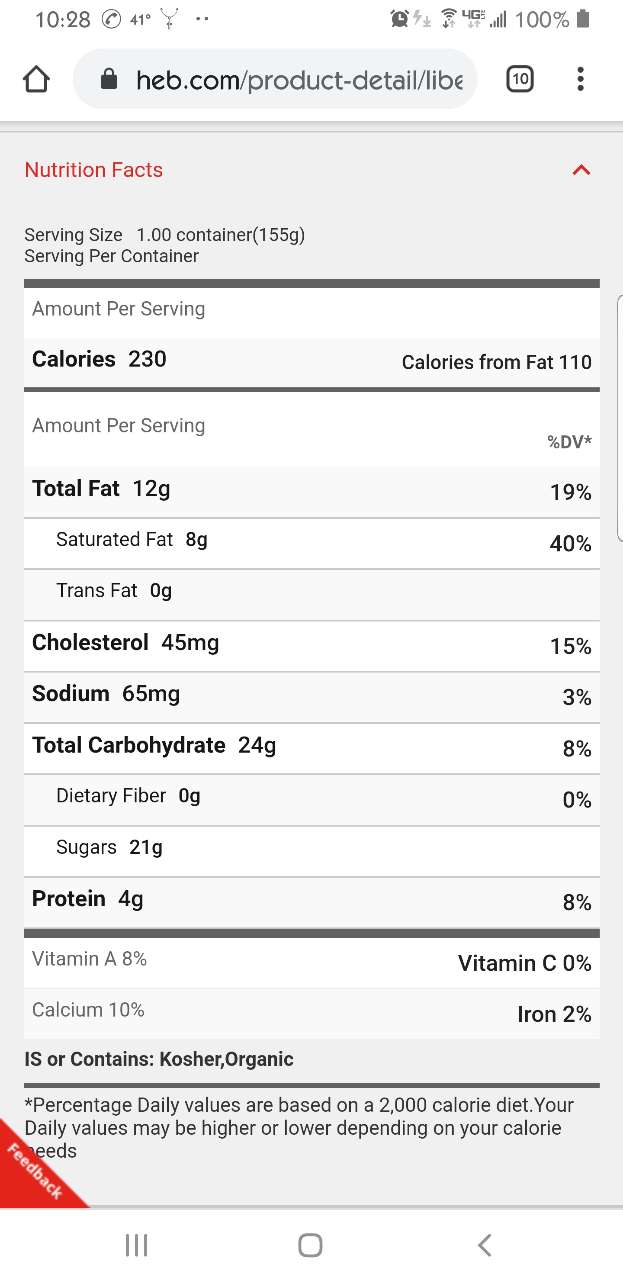
Task: Select the Nutrition Facts header label
Action: click(93, 170)
